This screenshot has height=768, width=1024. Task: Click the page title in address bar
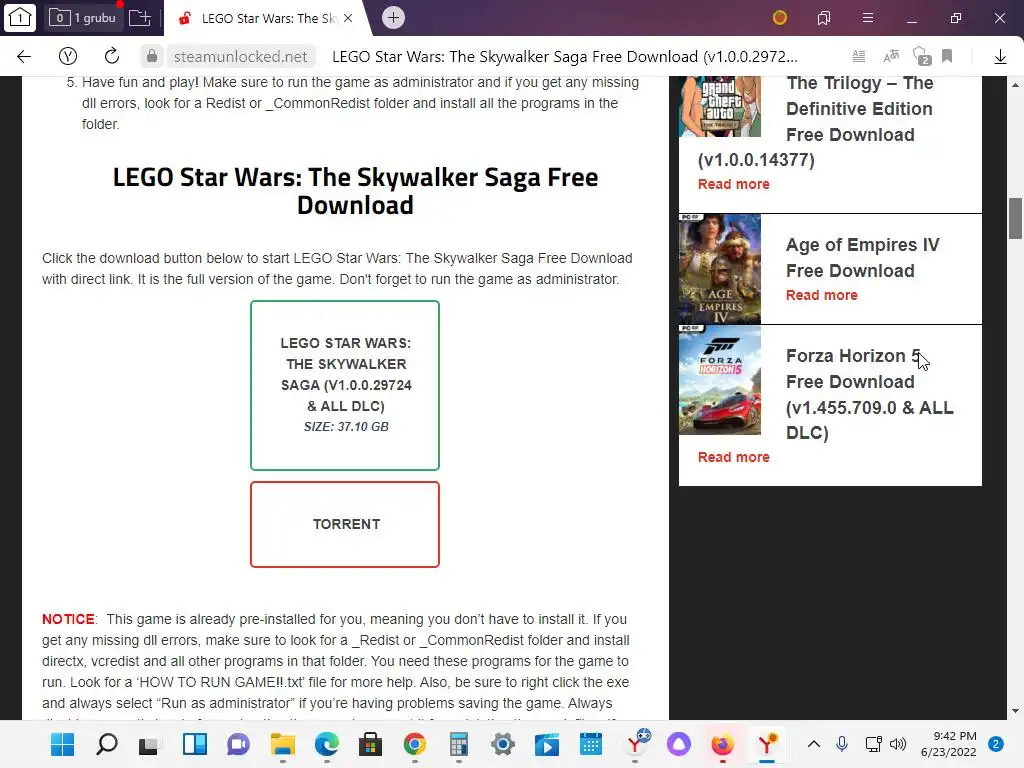click(x=565, y=57)
